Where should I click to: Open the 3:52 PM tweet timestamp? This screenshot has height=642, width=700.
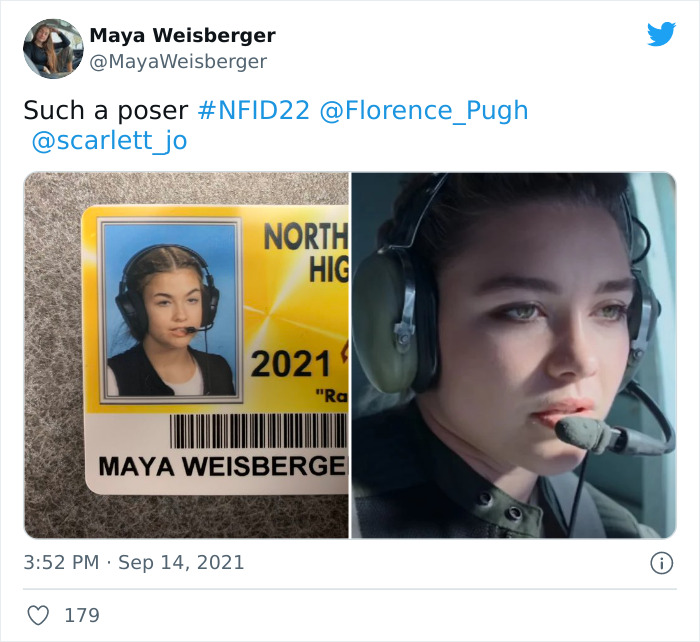pos(61,562)
